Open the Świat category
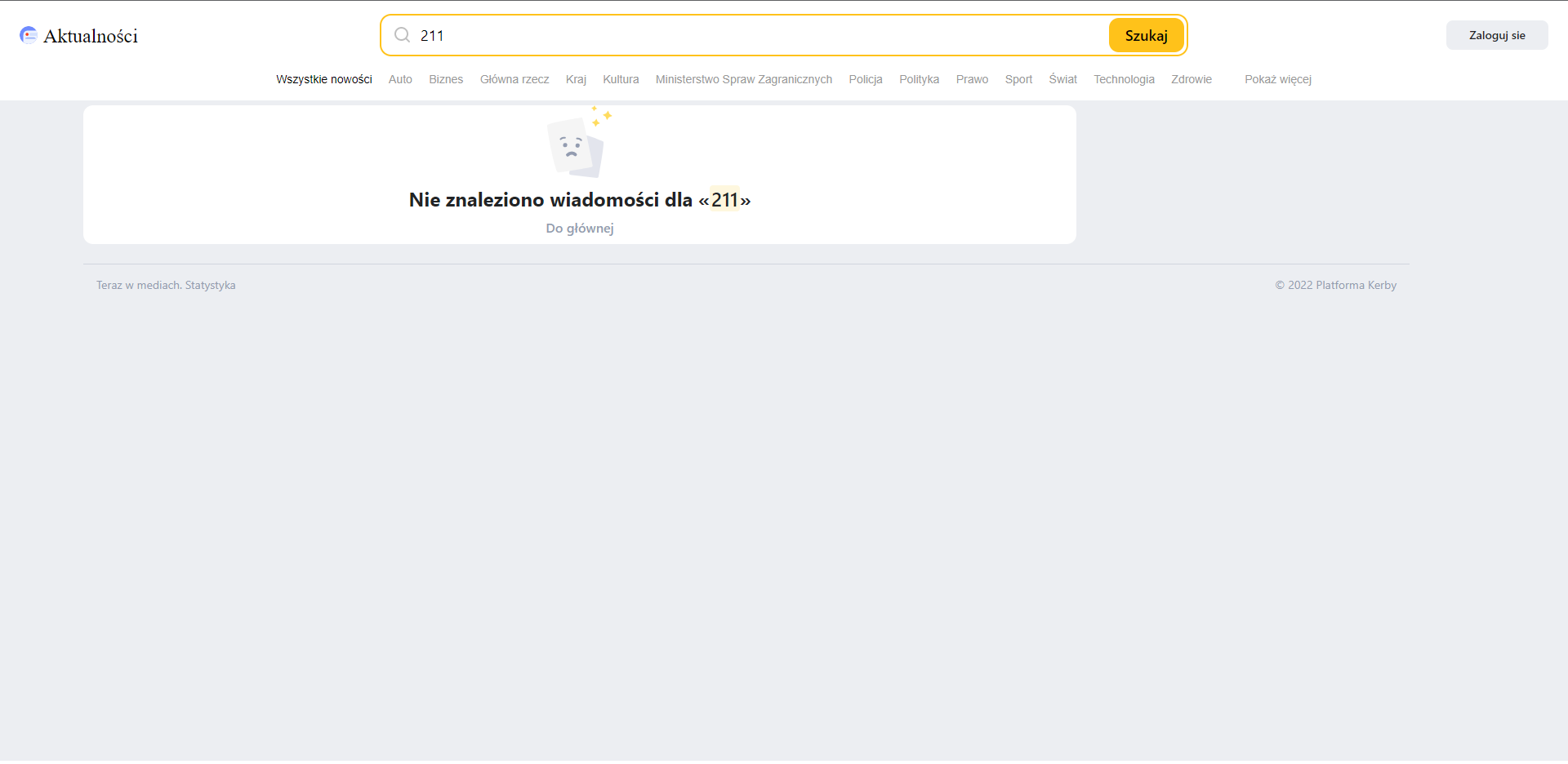 pyautogui.click(x=1063, y=79)
